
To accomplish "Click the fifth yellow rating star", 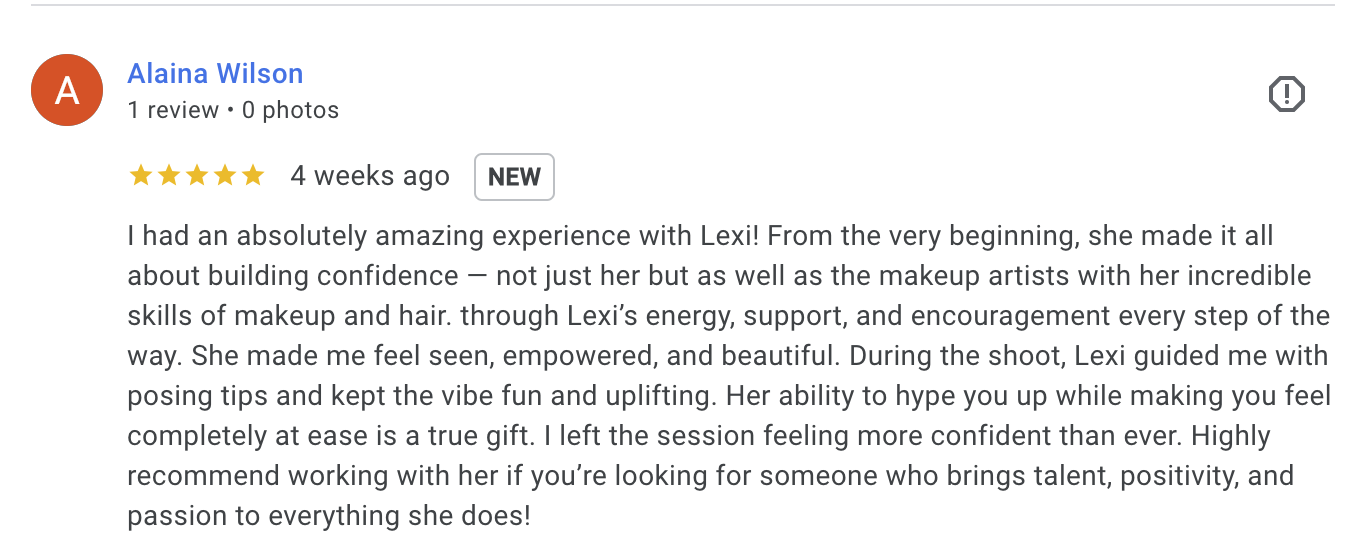I will [x=253, y=176].
